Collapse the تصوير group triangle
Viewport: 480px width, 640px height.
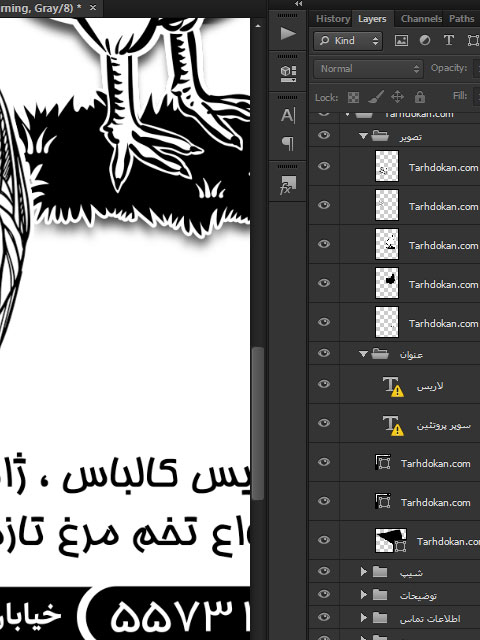click(x=363, y=136)
